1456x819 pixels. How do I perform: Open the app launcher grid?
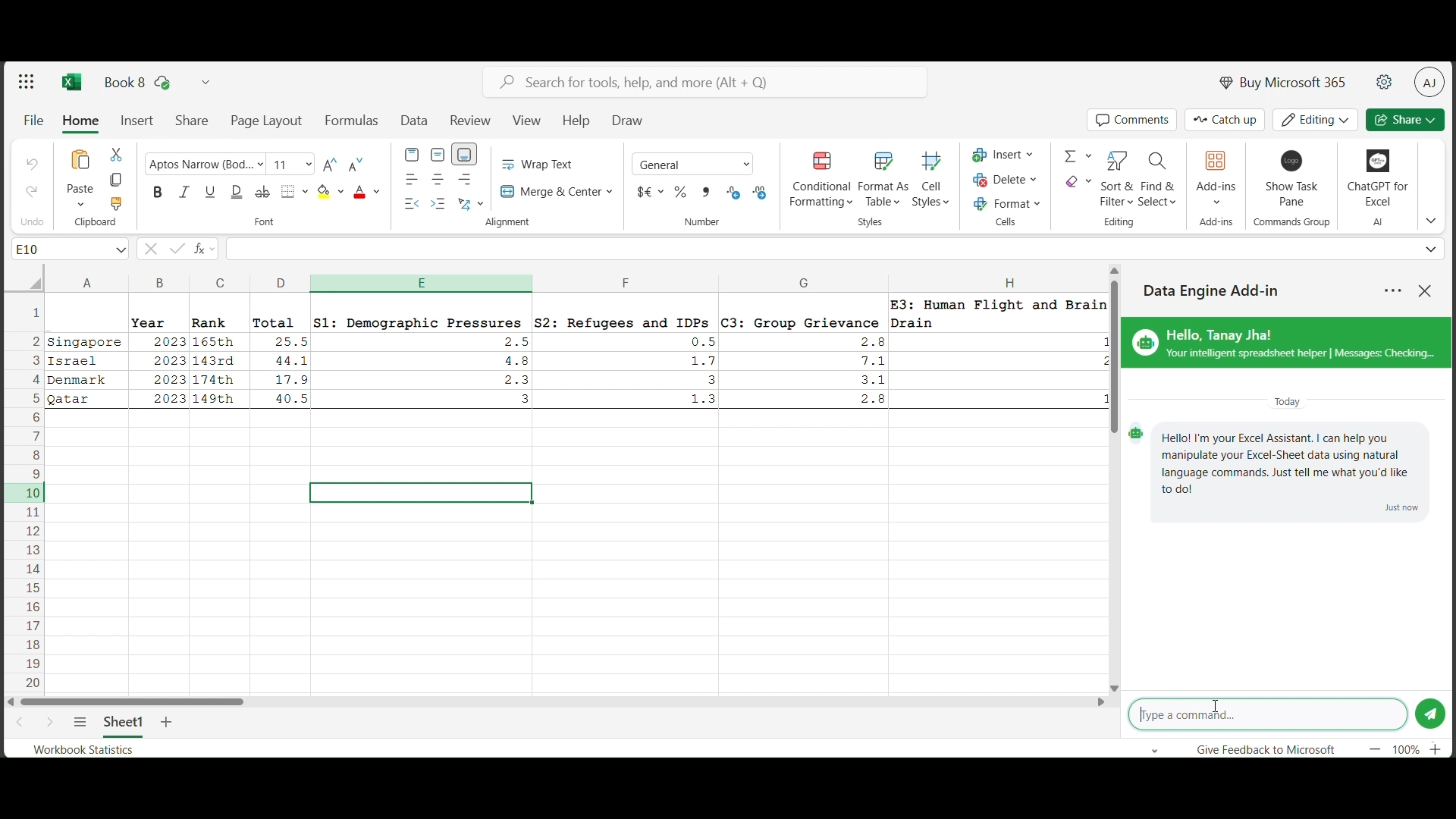coord(27,82)
